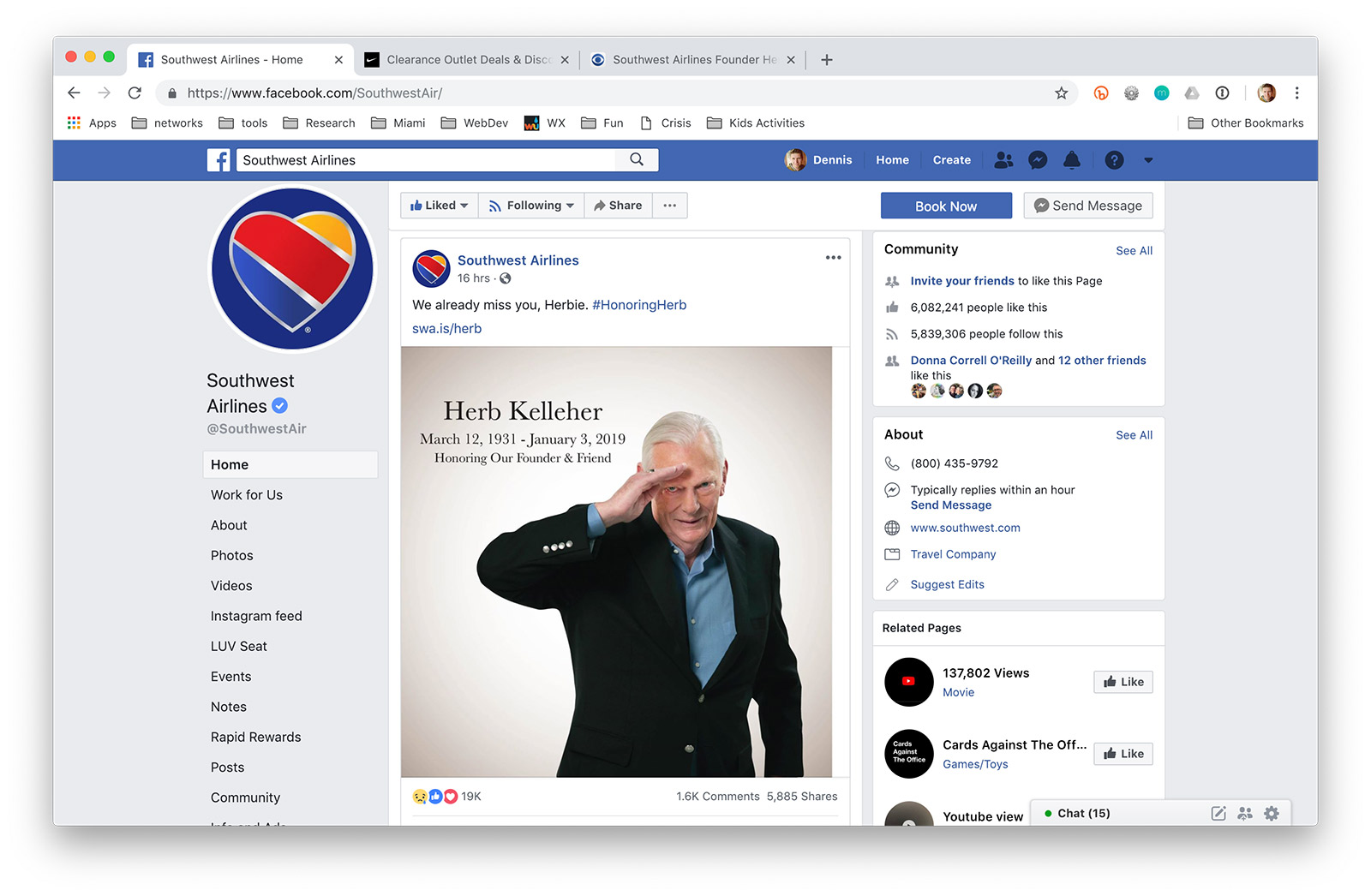The height and width of the screenshot is (896, 1371).
Task: Toggle Liked status for the page
Action: tap(439, 206)
